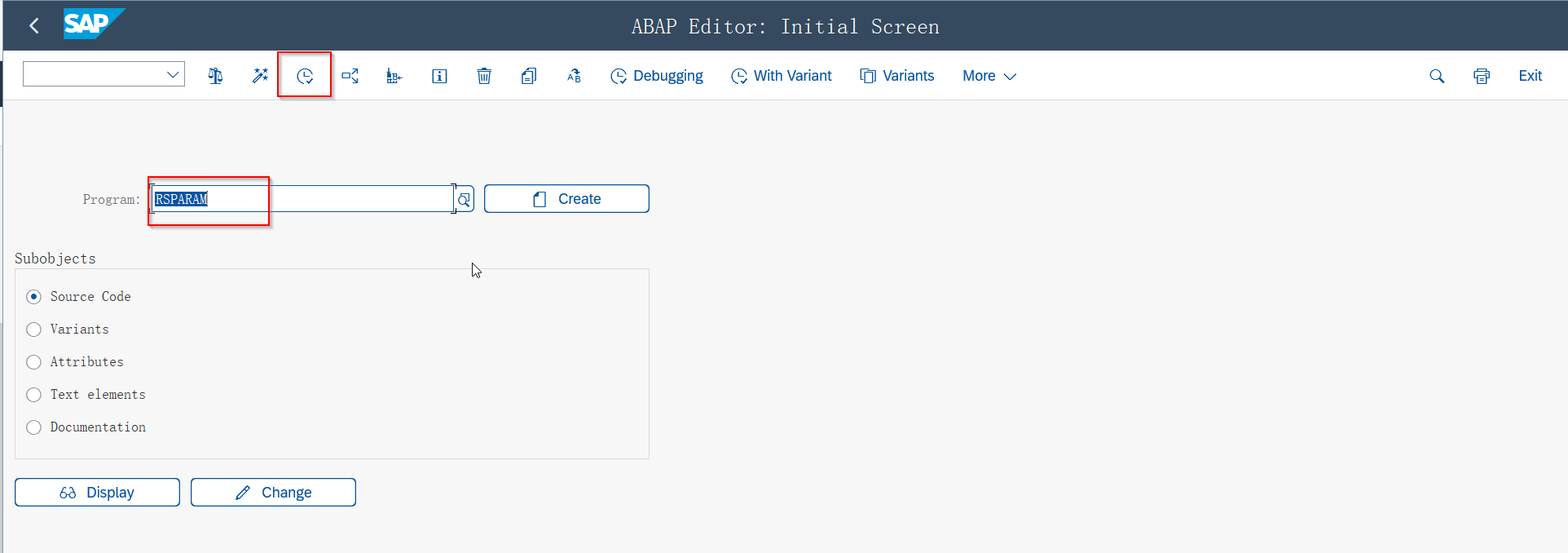Open the command field dropdown
This screenshot has width=1568, height=553.
173,75
